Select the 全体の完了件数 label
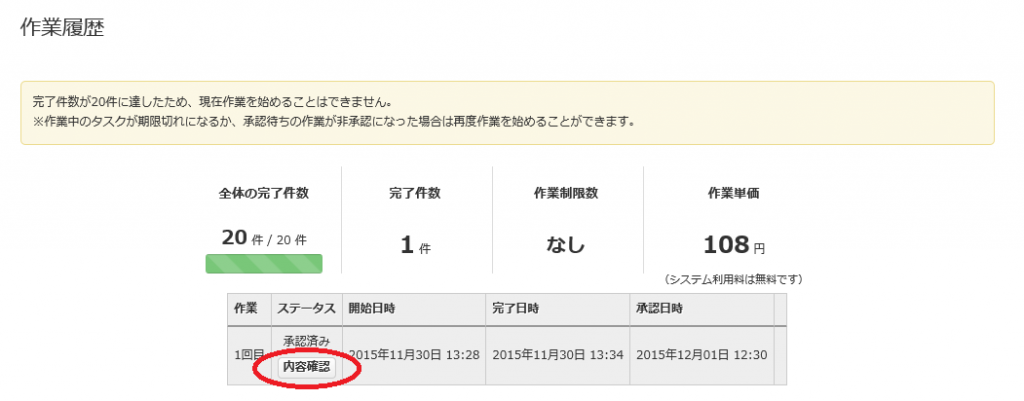1024x401 pixels. (264, 193)
